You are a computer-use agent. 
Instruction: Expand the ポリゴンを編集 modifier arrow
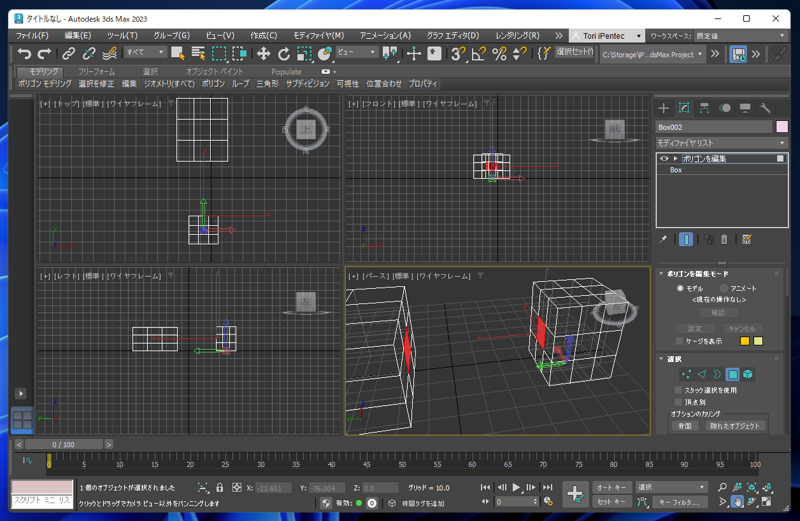pos(676,159)
